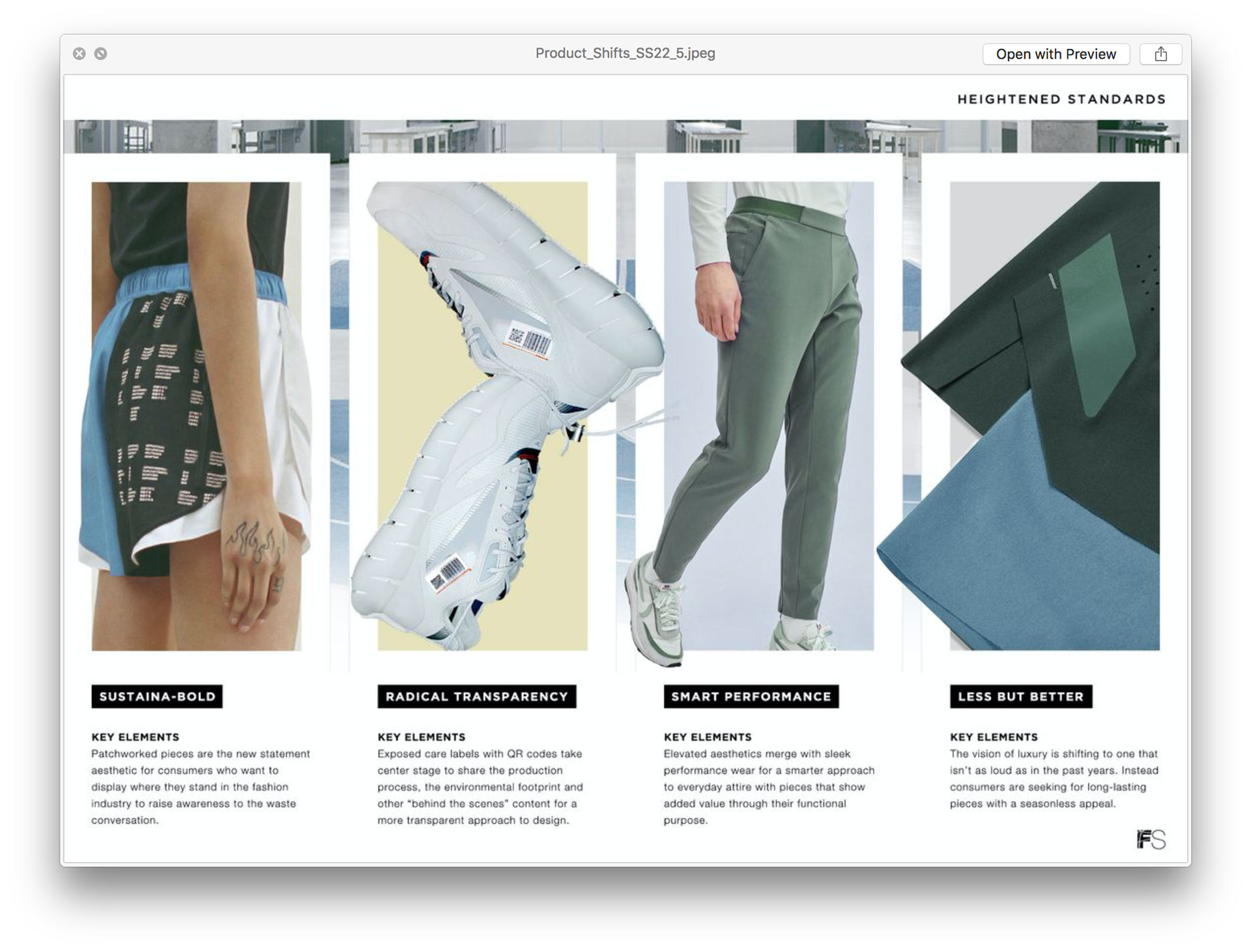Screen dimensions: 1251x952
Task: Click the SMART PERFORMANCE label
Action: (x=751, y=697)
